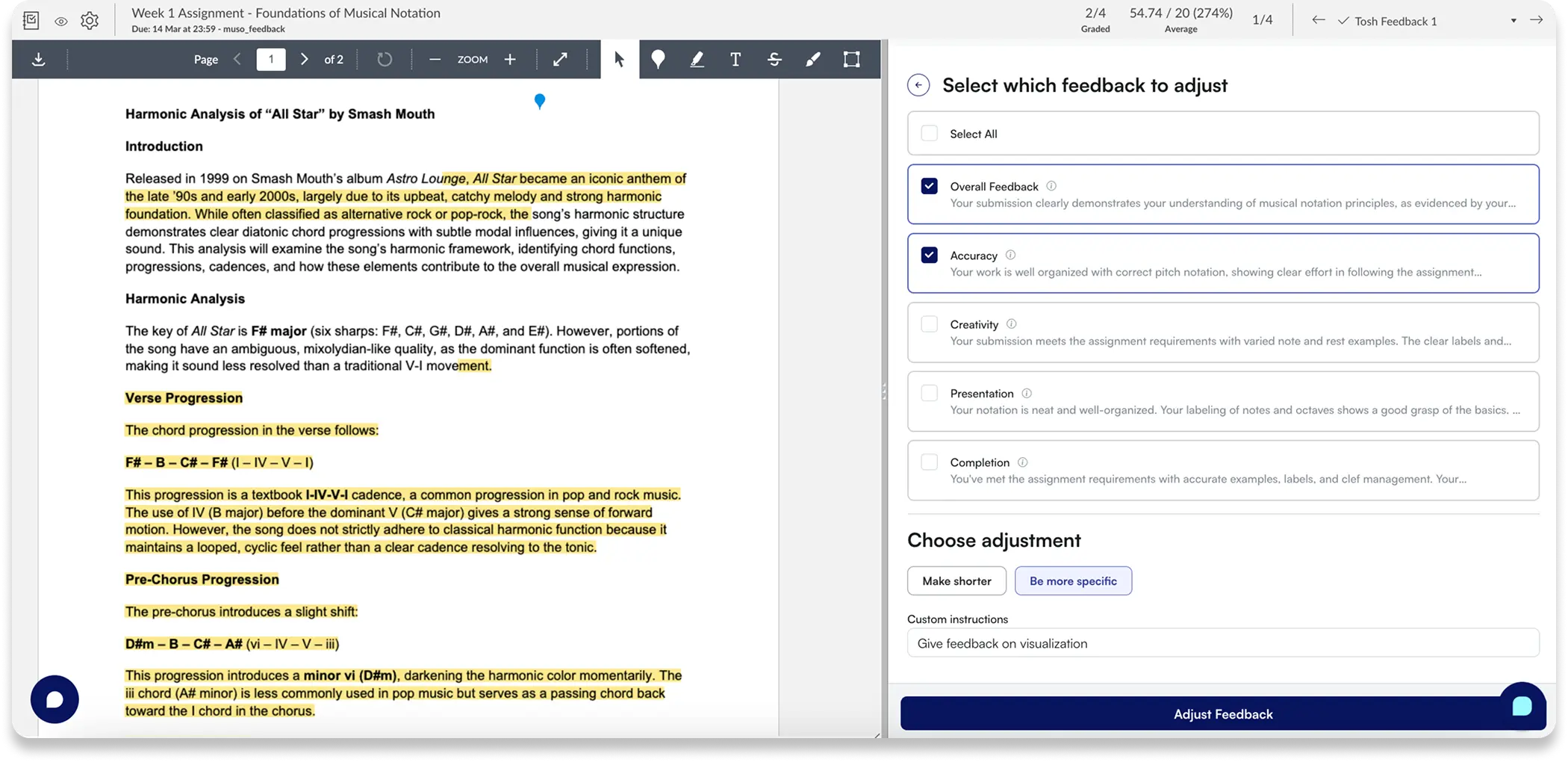This screenshot has width=1568, height=762.
Task: Click the ZOOM label in toolbar
Action: click(x=473, y=59)
